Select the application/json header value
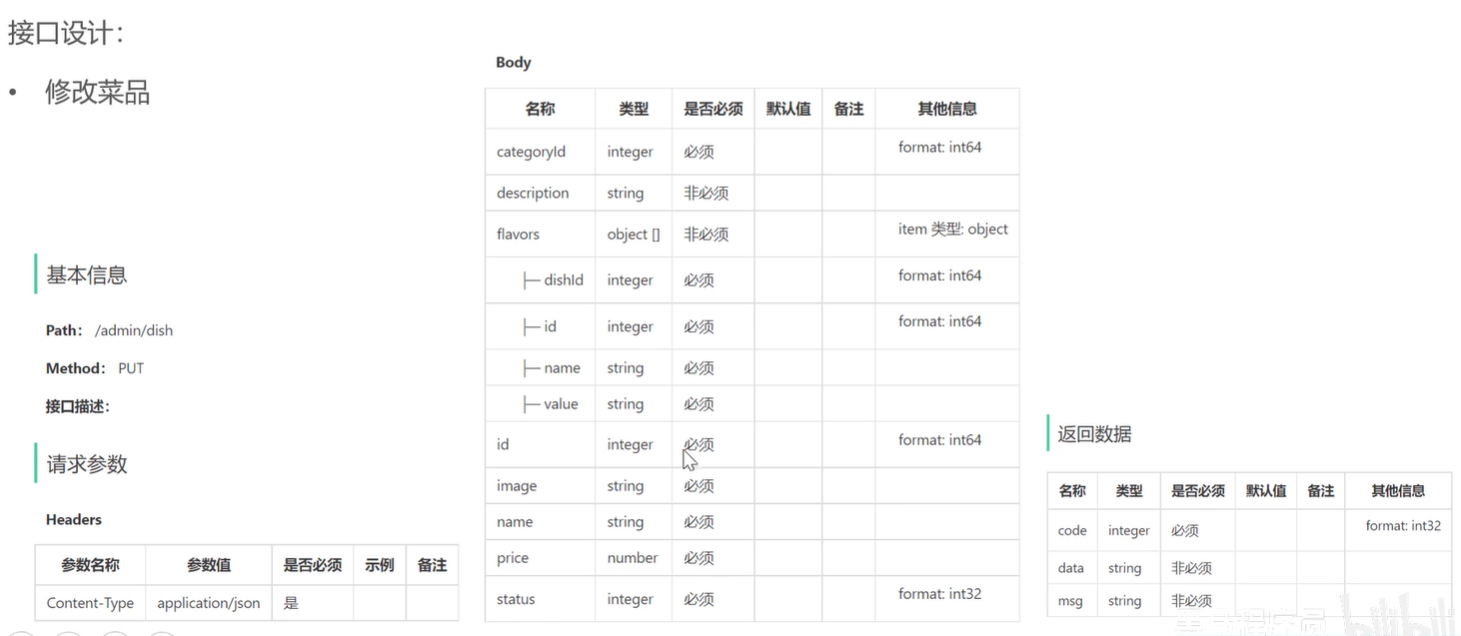Image resolution: width=1461 pixels, height=636 pixels. coord(208,603)
